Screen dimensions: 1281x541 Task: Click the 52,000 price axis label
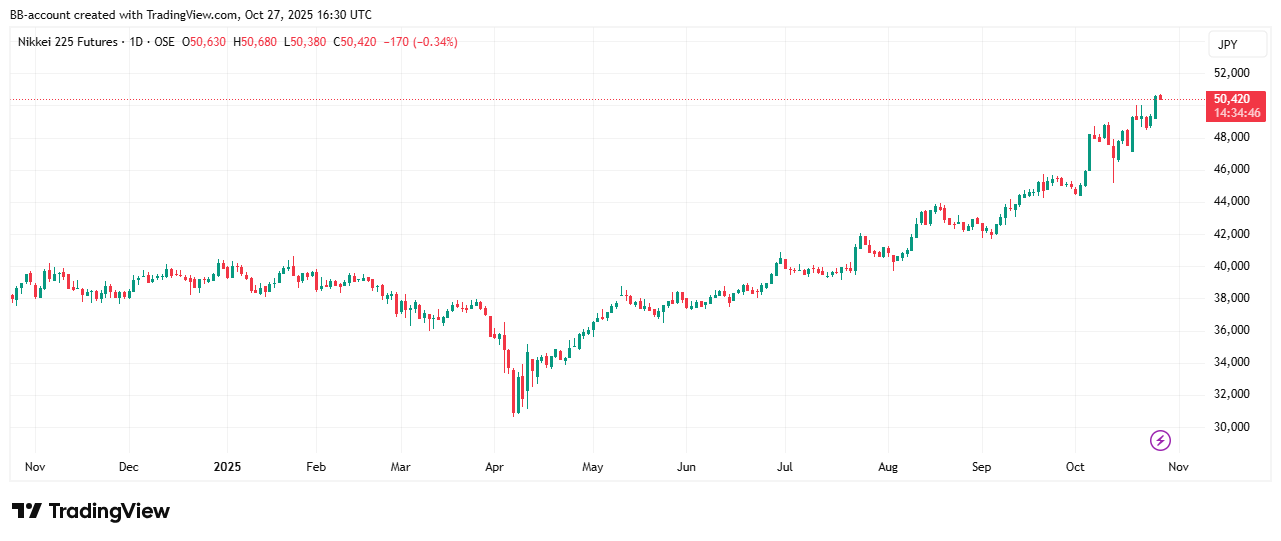(x=1231, y=73)
